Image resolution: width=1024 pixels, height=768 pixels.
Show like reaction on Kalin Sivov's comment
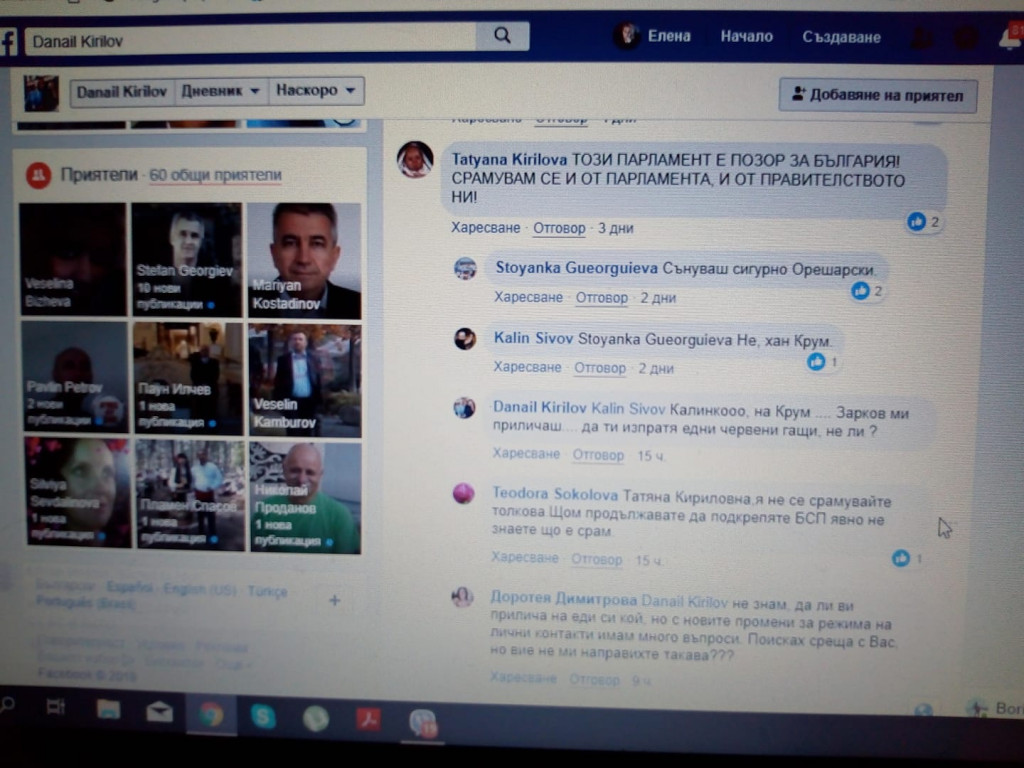pos(822,361)
